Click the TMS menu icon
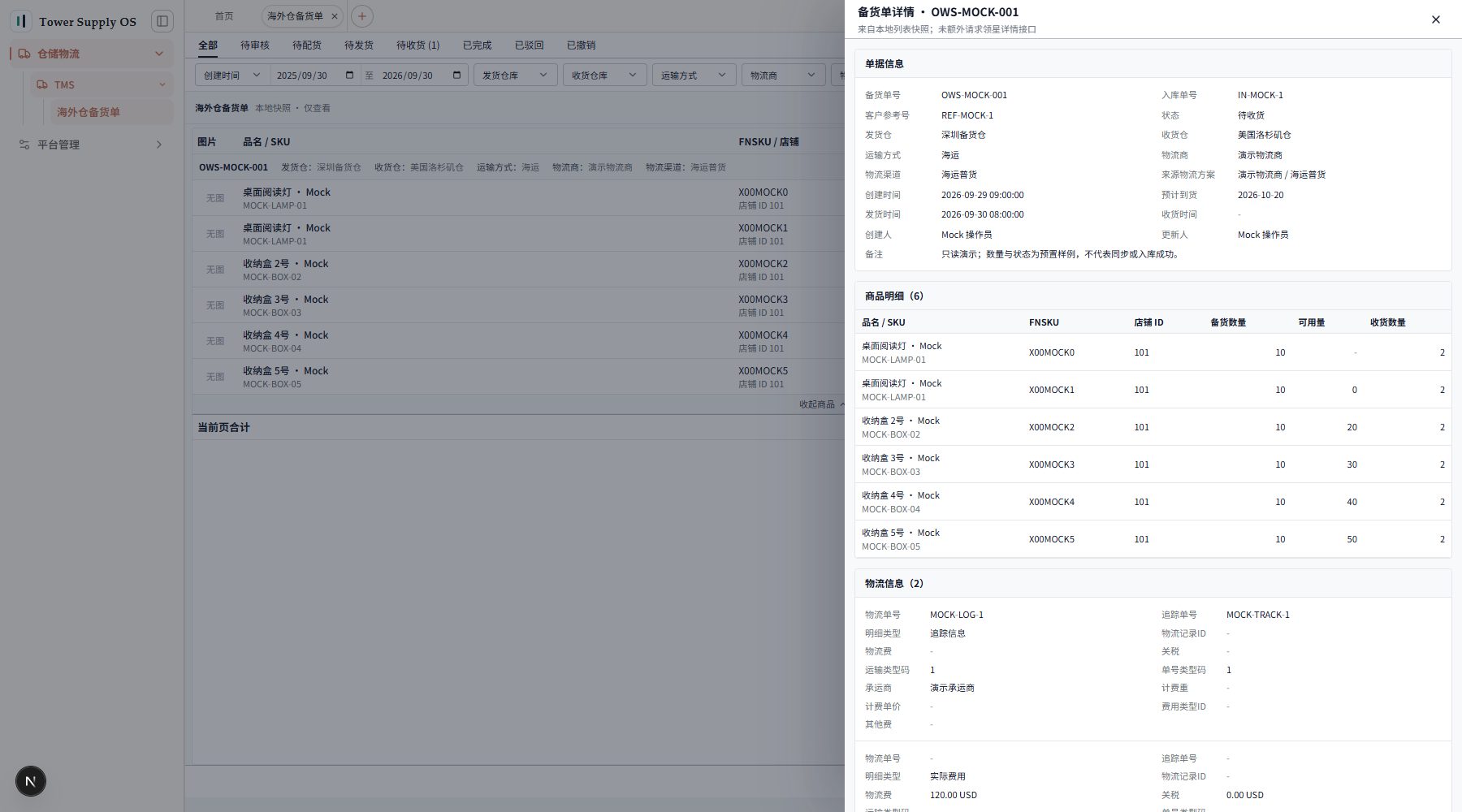Image resolution: width=1462 pixels, height=812 pixels. point(42,84)
